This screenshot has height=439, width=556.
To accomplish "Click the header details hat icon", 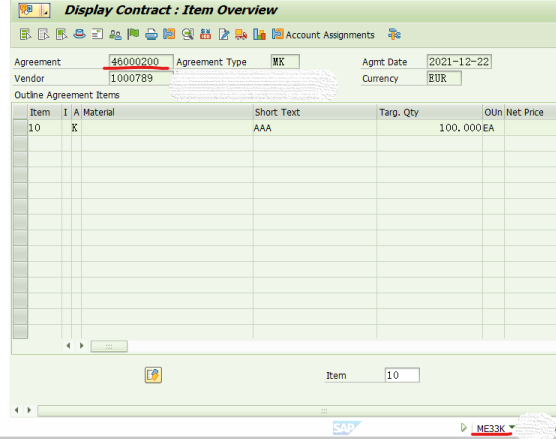I will (x=79, y=34).
